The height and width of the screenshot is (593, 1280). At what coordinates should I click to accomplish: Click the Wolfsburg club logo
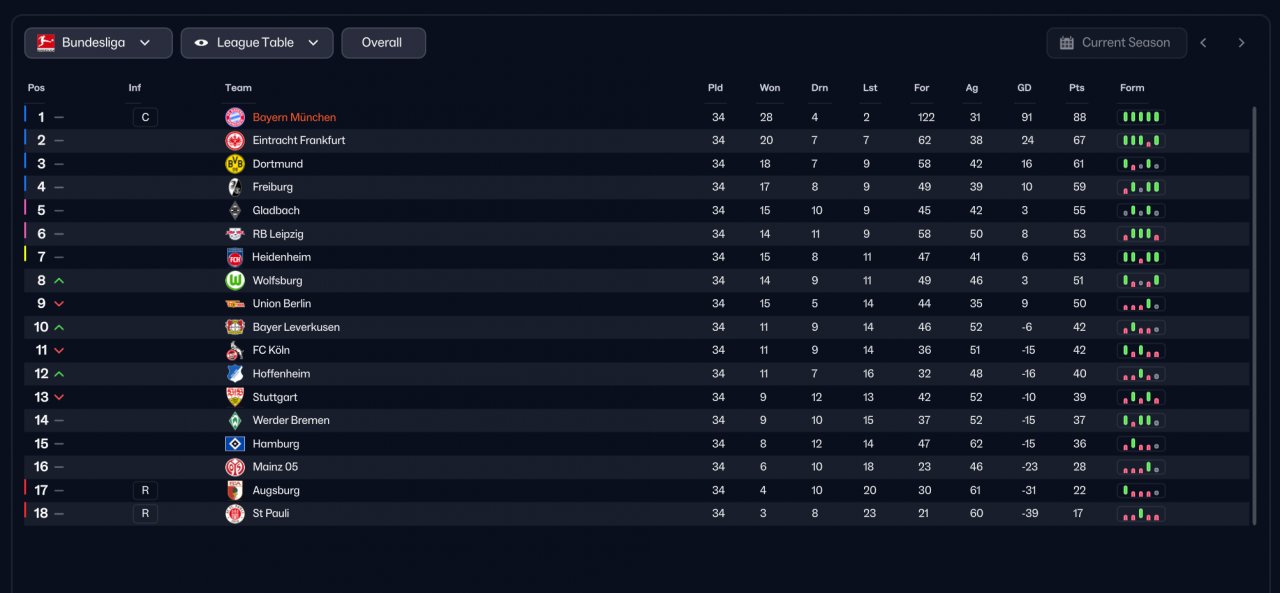[235, 281]
